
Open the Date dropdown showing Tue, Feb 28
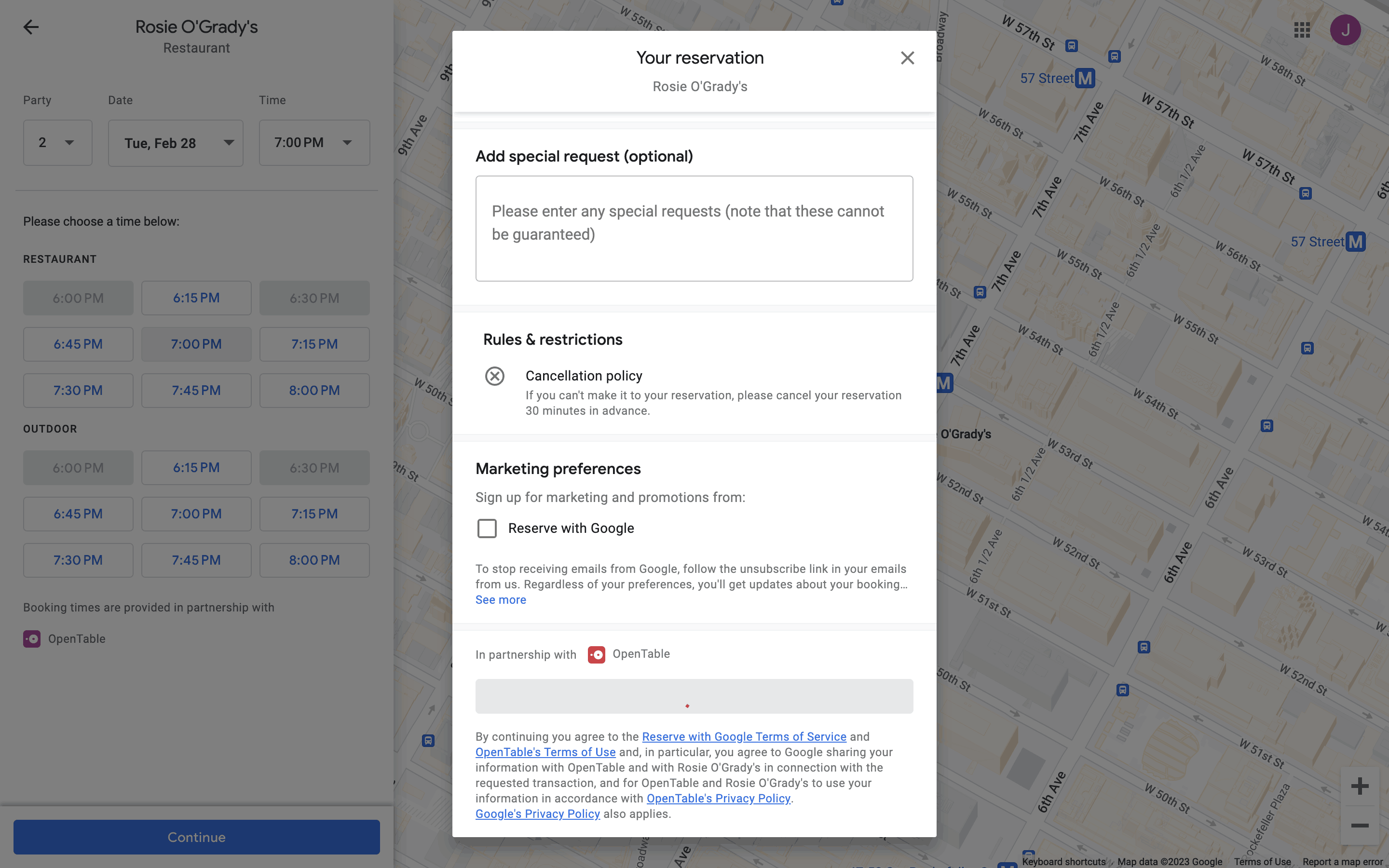point(175,143)
